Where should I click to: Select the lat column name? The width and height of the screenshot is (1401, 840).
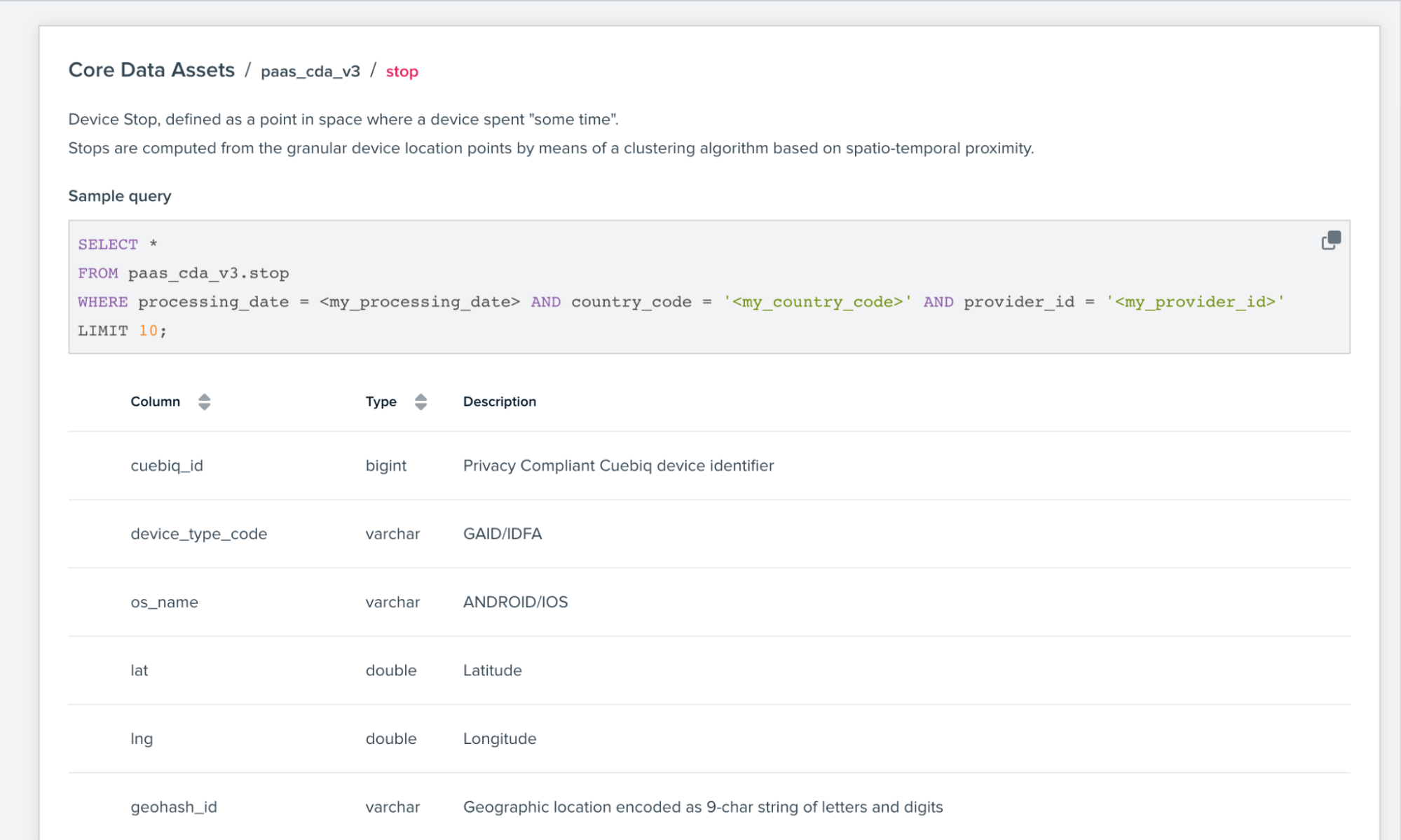139,670
